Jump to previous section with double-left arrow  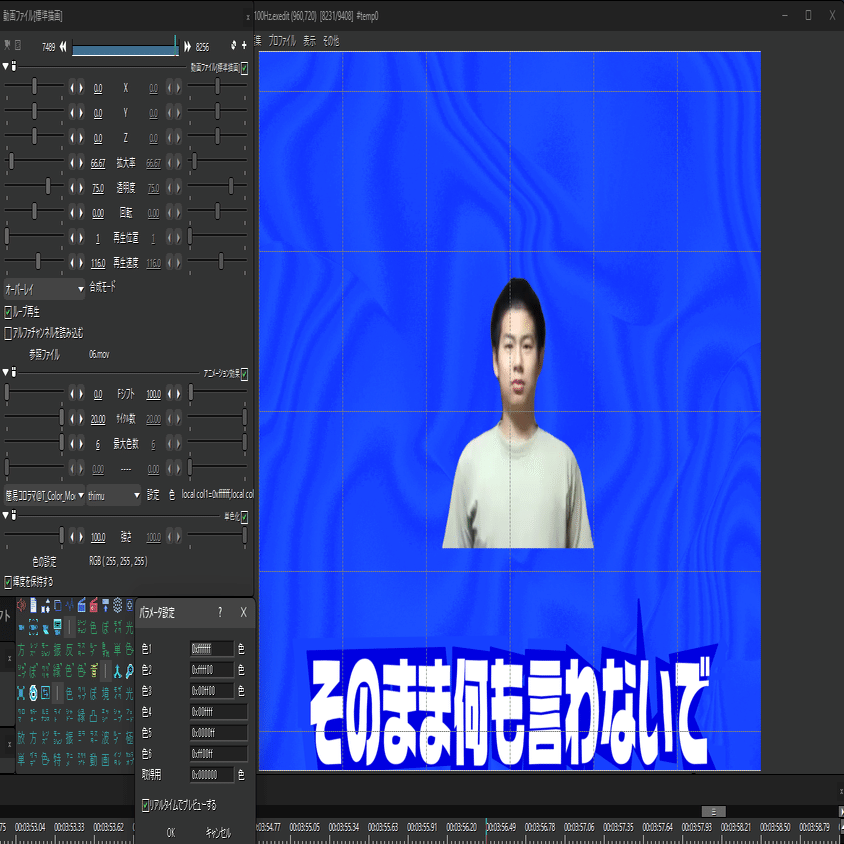click(x=63, y=47)
